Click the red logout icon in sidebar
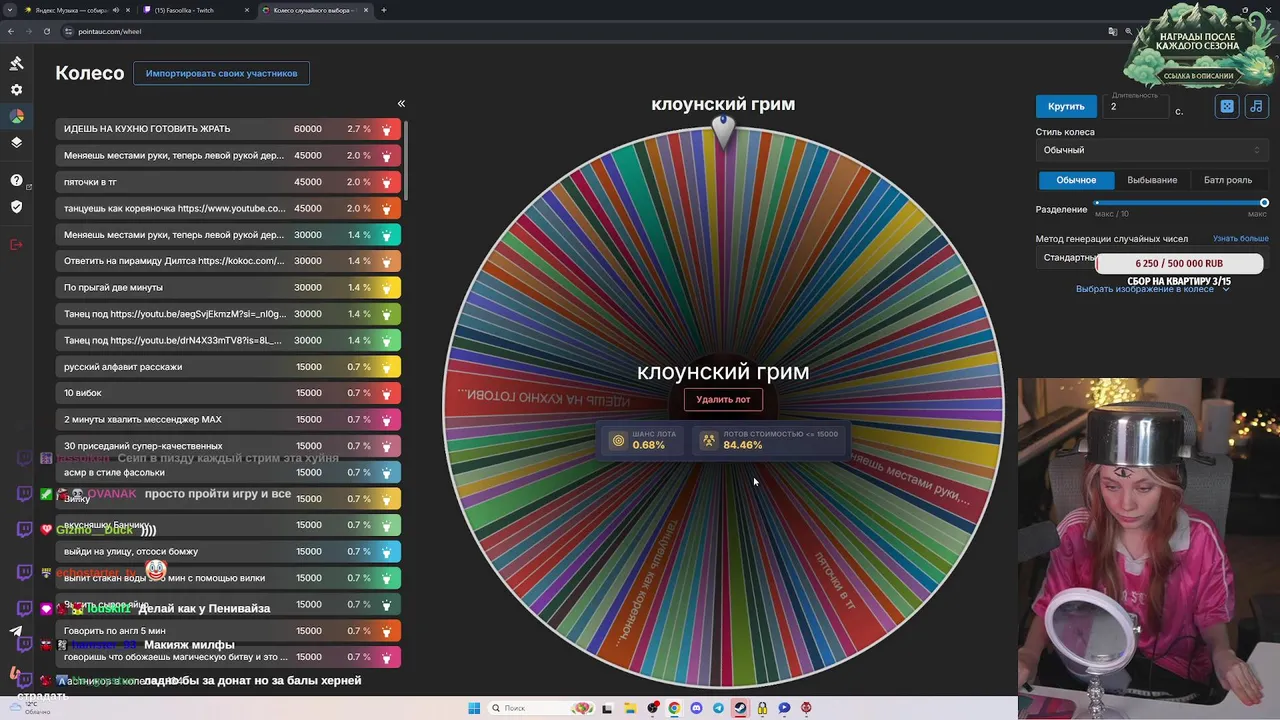This screenshot has height=720, width=1280. coord(16,244)
